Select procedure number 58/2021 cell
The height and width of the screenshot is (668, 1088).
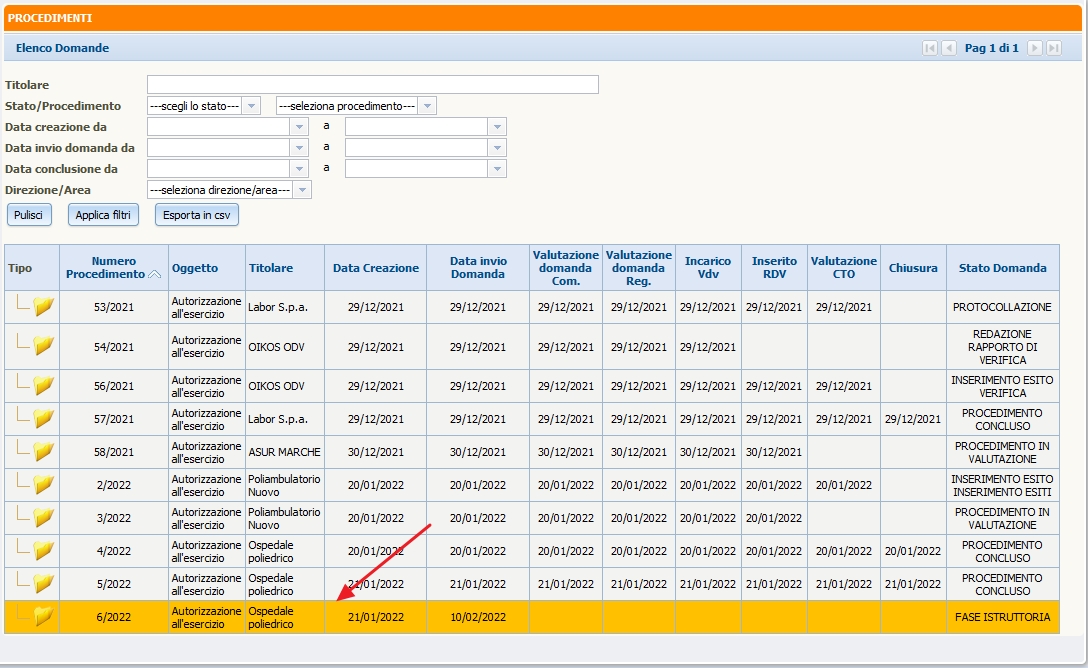(114, 452)
